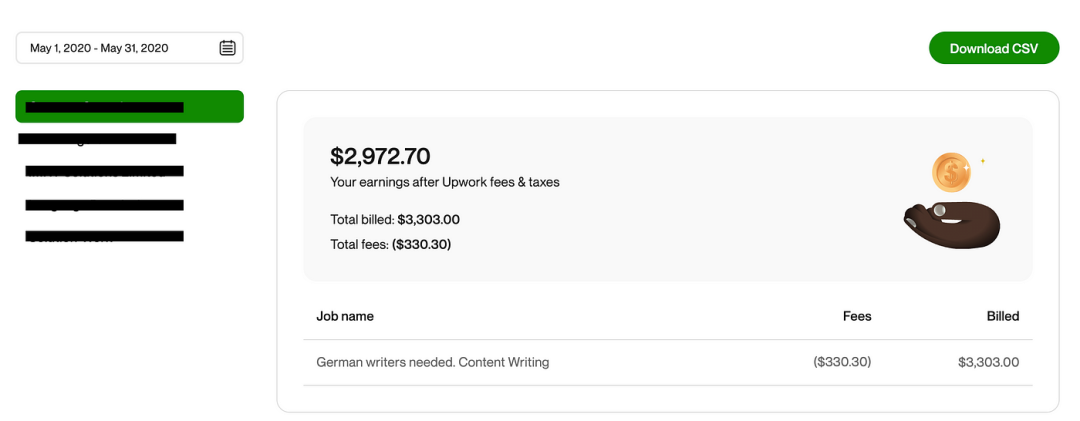Select the last redacted sidebar entry
The height and width of the screenshot is (421, 1080).
pos(104,237)
